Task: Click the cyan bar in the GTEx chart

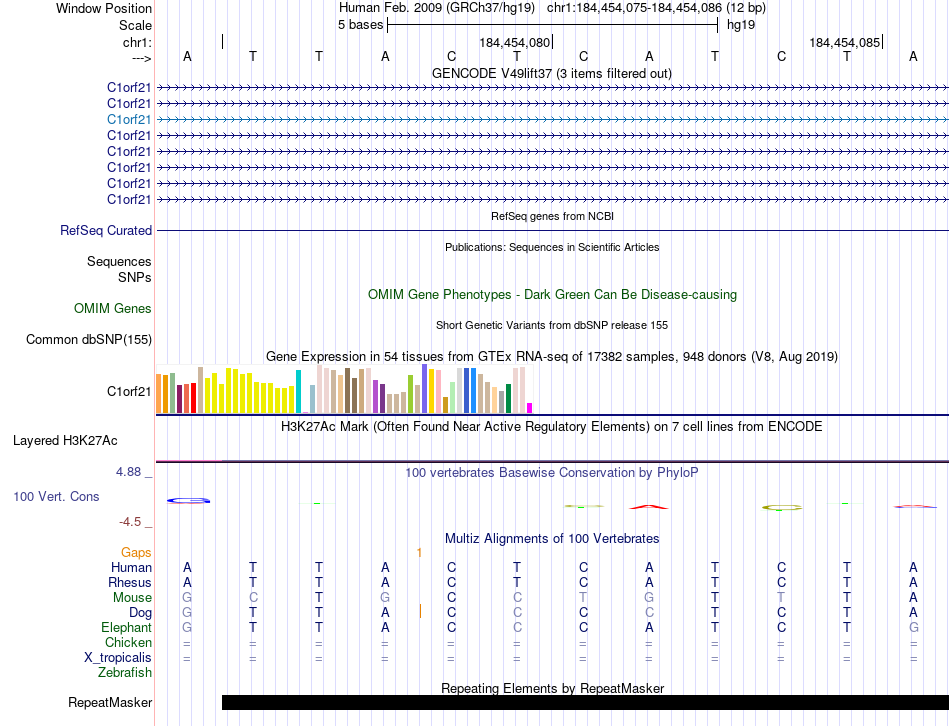Action: pyautogui.click(x=298, y=391)
